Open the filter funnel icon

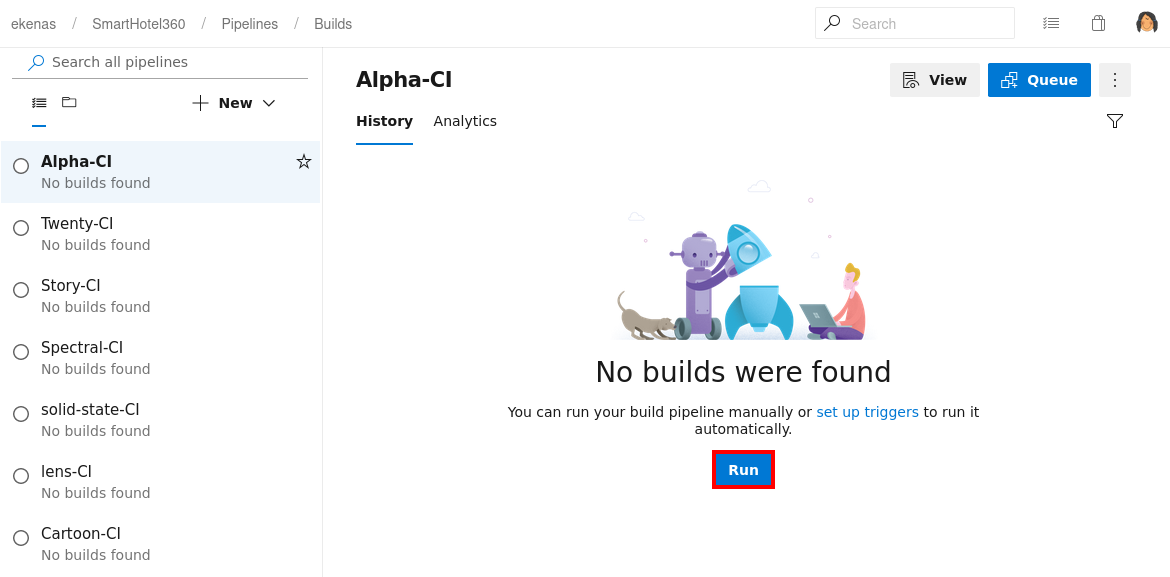1115,121
